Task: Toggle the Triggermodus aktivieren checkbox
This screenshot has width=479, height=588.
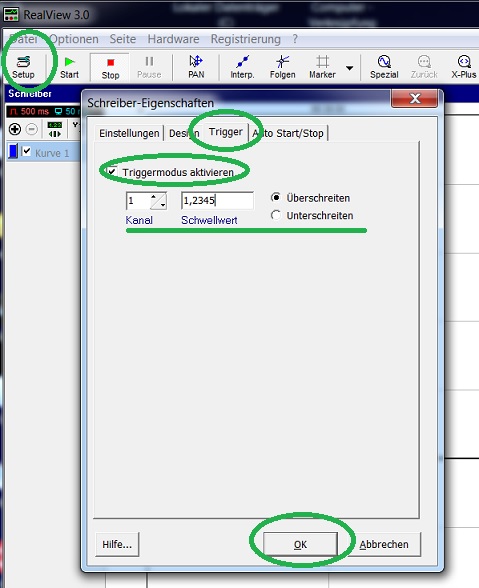Action: click(x=112, y=172)
